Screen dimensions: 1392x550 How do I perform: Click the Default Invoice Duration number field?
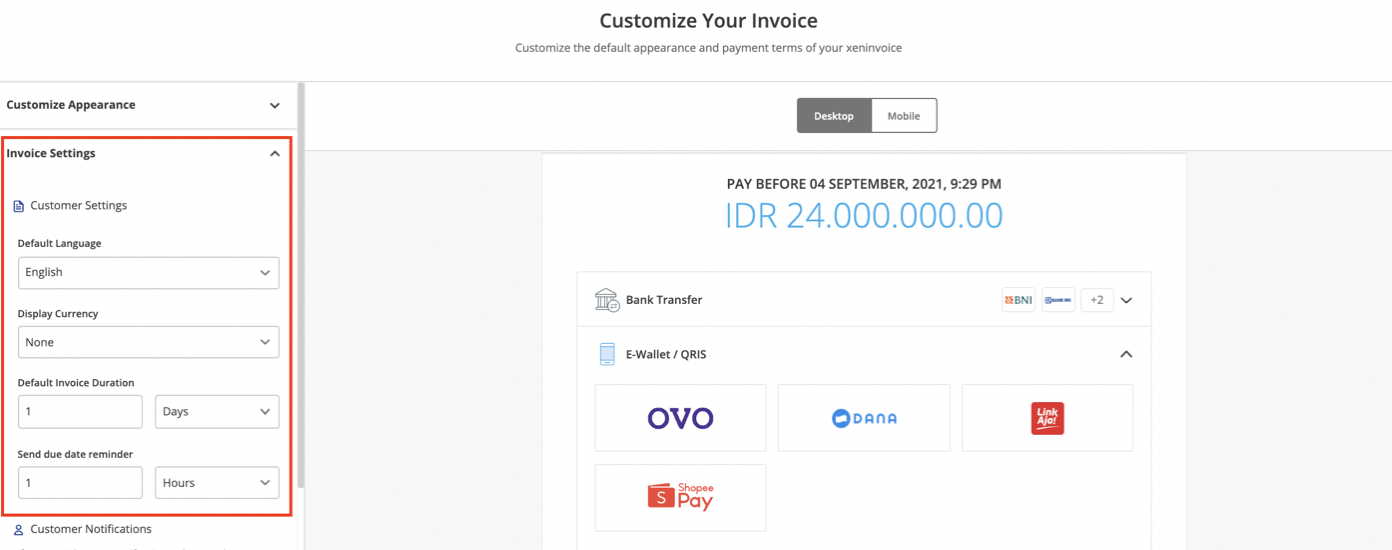tap(80, 412)
